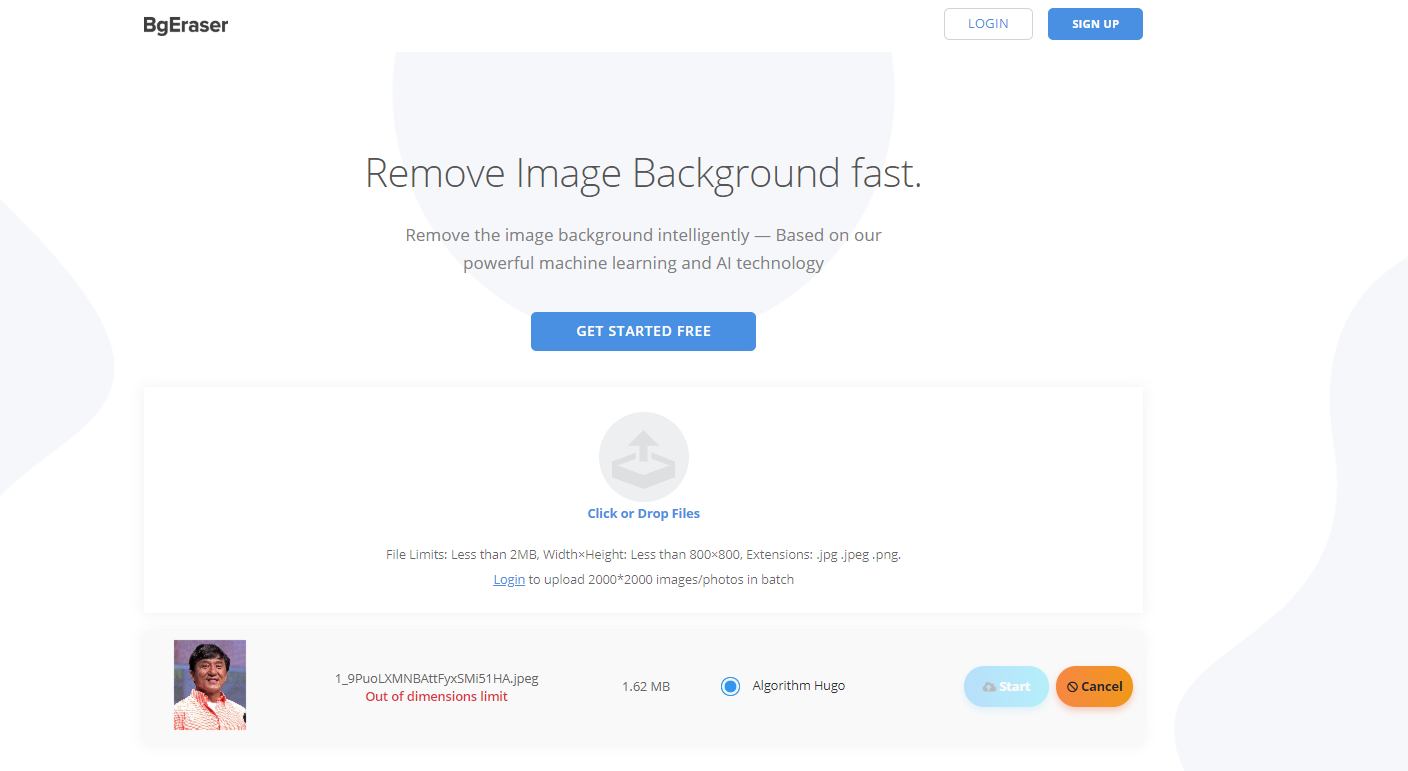
Task: Select the Algorithm Hugo radio button
Action: 730,686
